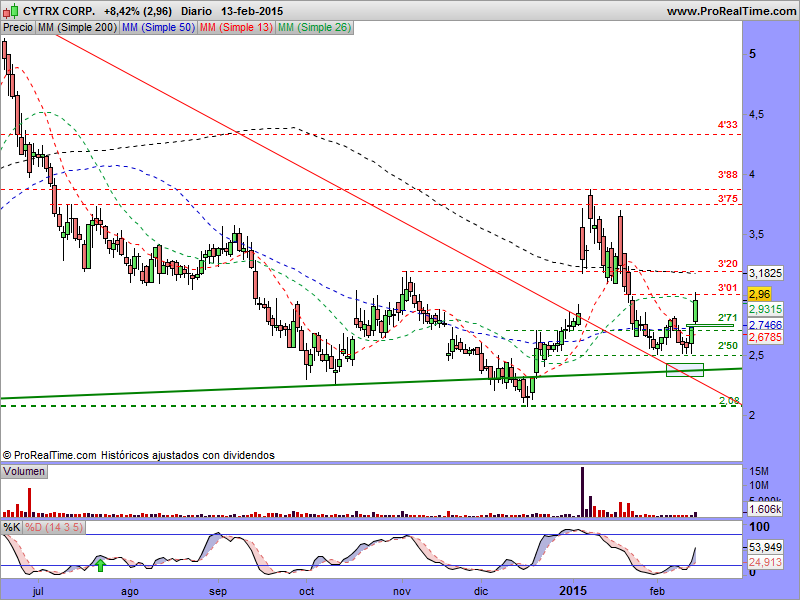Click the Diario timeframe text
This screenshot has width=800, height=600.
196,11
